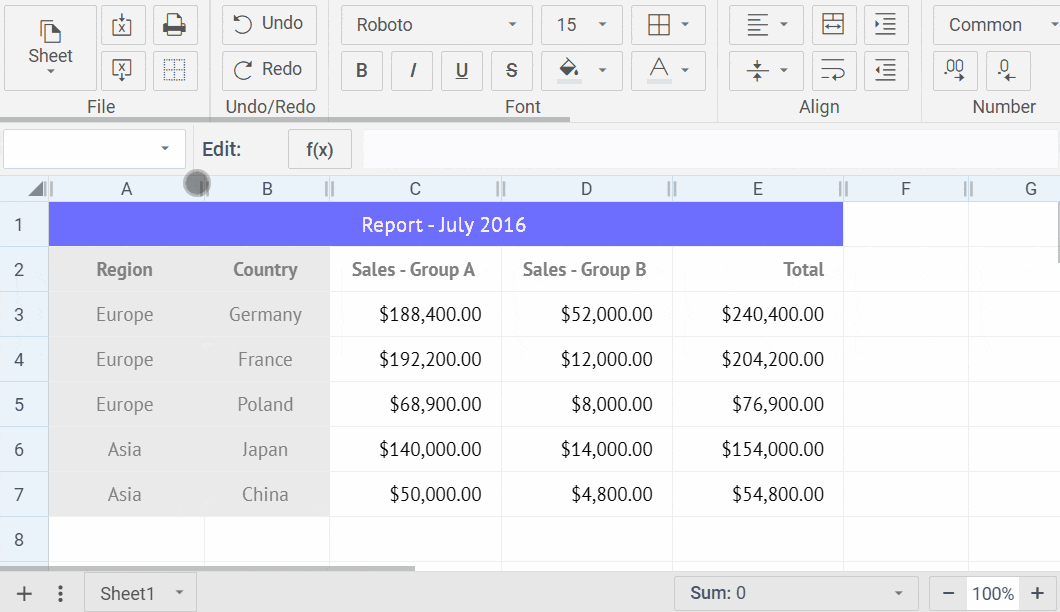1060x612 pixels.
Task: Toggle italic formatting
Action: click(412, 70)
